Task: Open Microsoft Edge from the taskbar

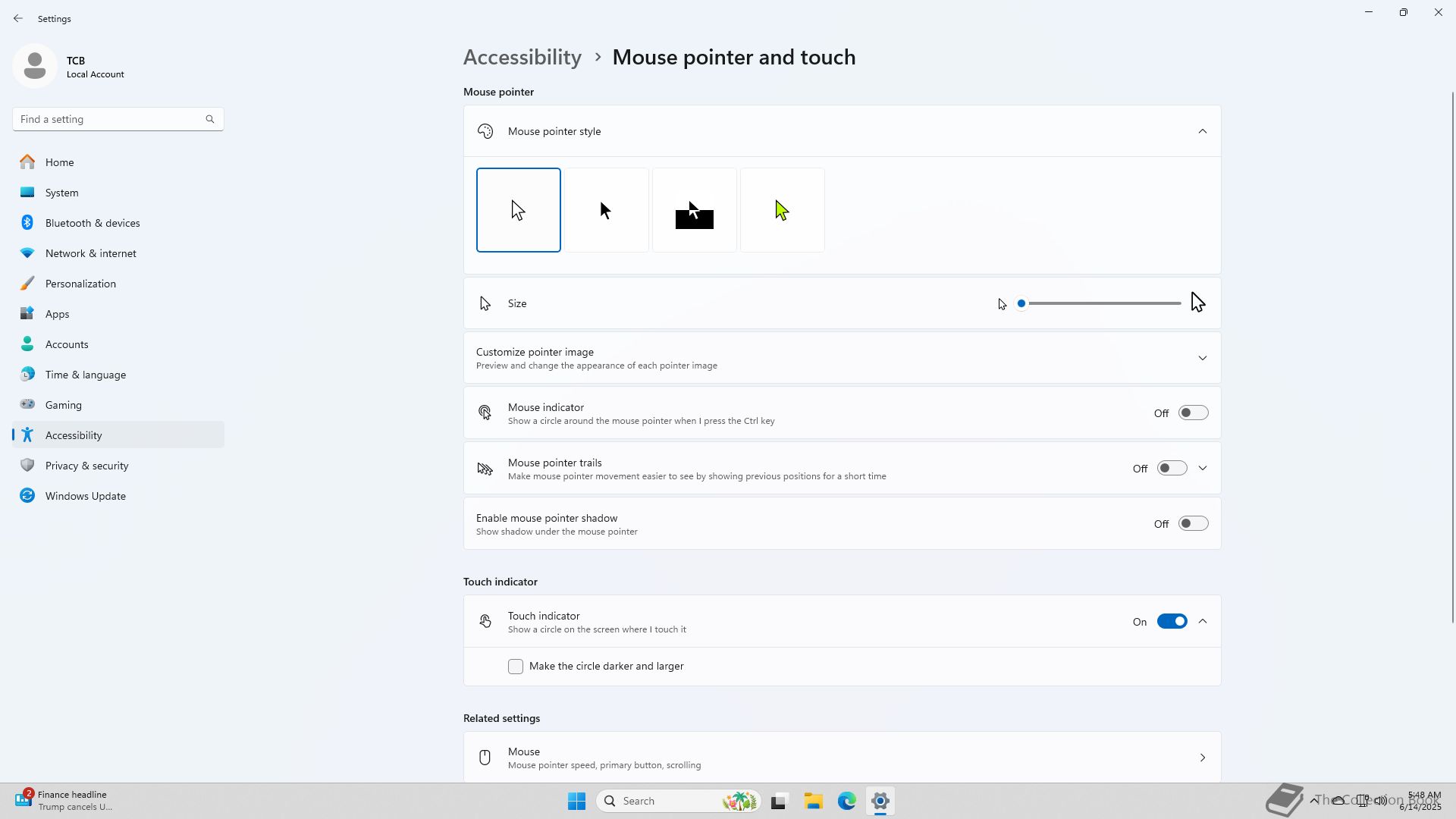Action: point(846,801)
